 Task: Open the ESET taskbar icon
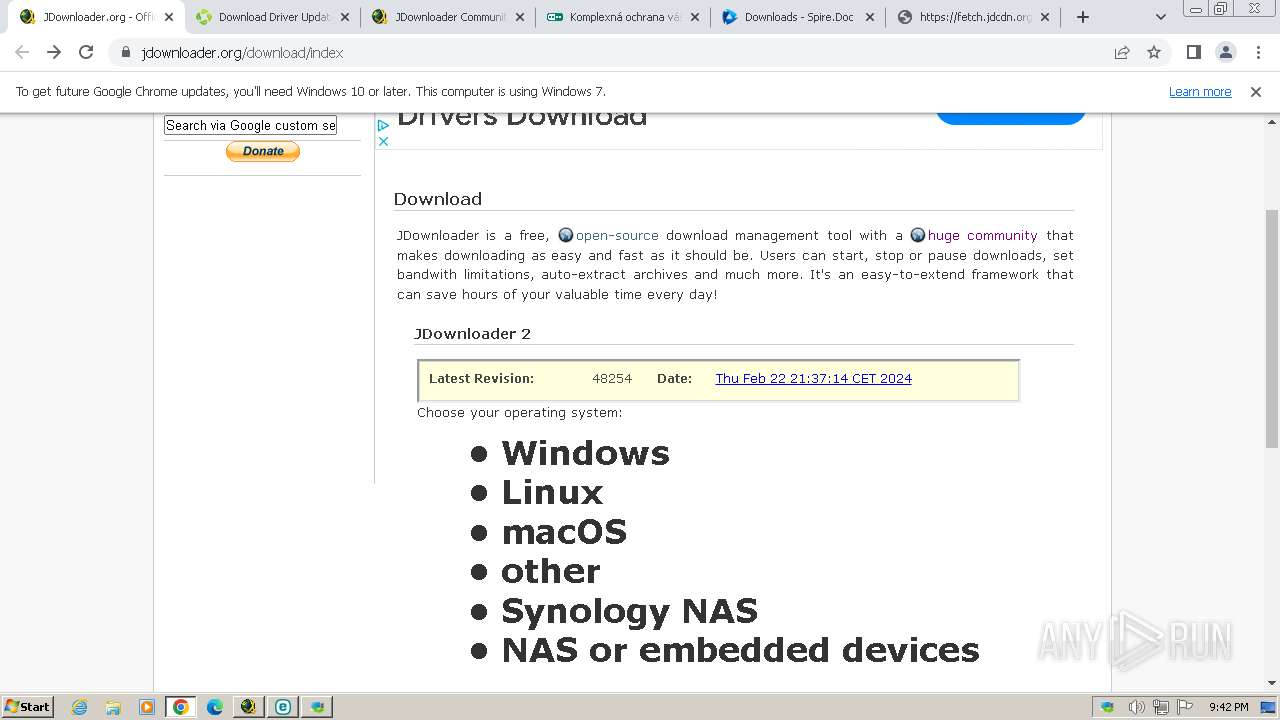tap(283, 707)
